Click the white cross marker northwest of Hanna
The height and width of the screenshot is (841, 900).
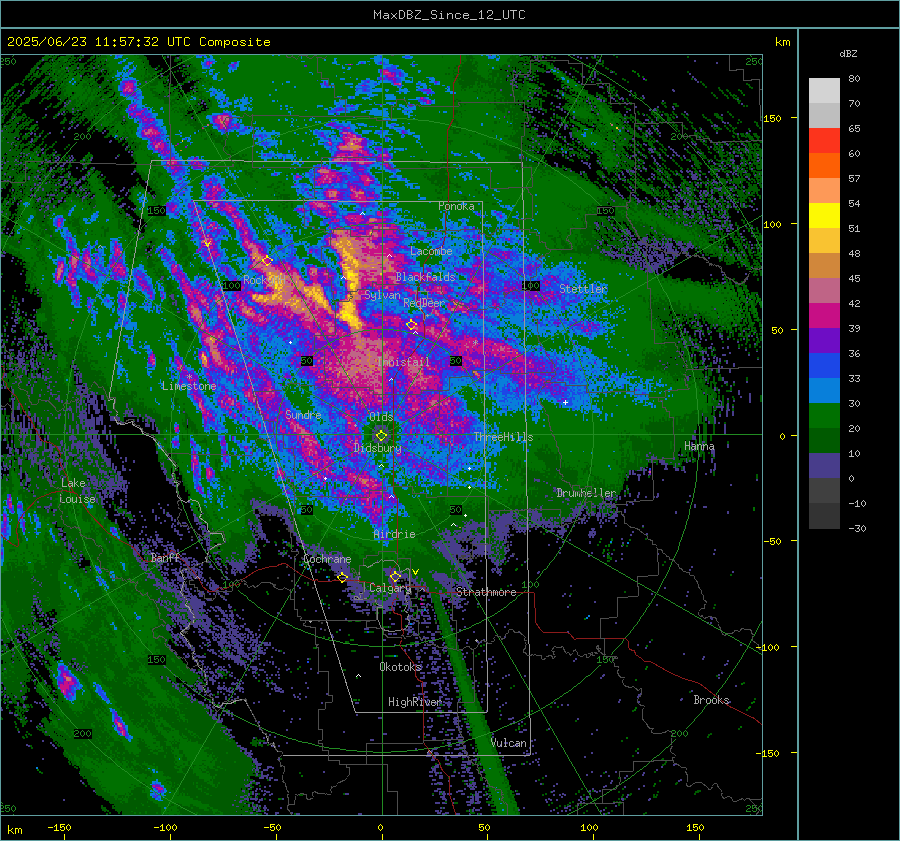(x=565, y=402)
